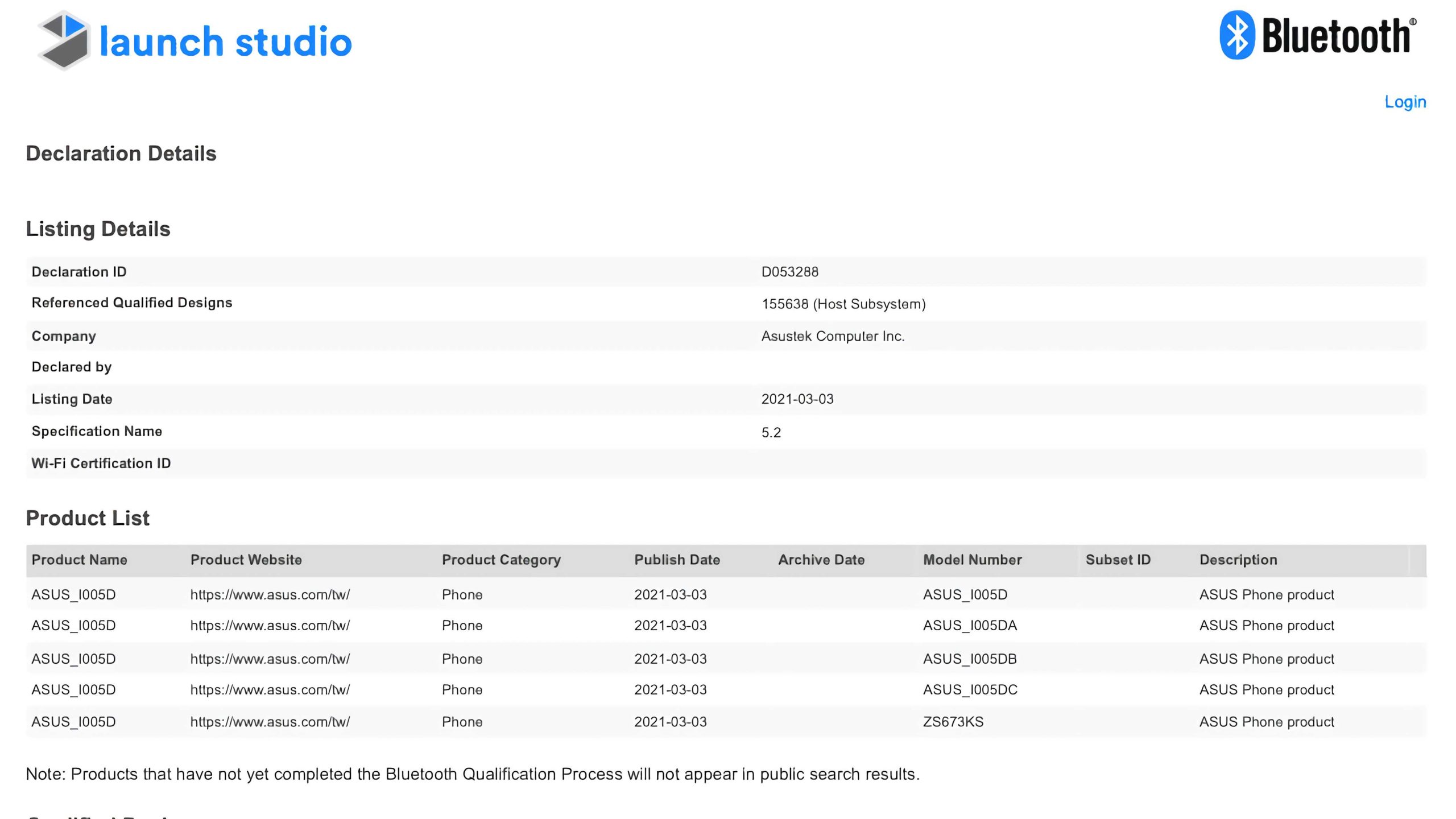Click the Bluetooth logo icon
This screenshot has height=819, width=1456.
(1236, 35)
